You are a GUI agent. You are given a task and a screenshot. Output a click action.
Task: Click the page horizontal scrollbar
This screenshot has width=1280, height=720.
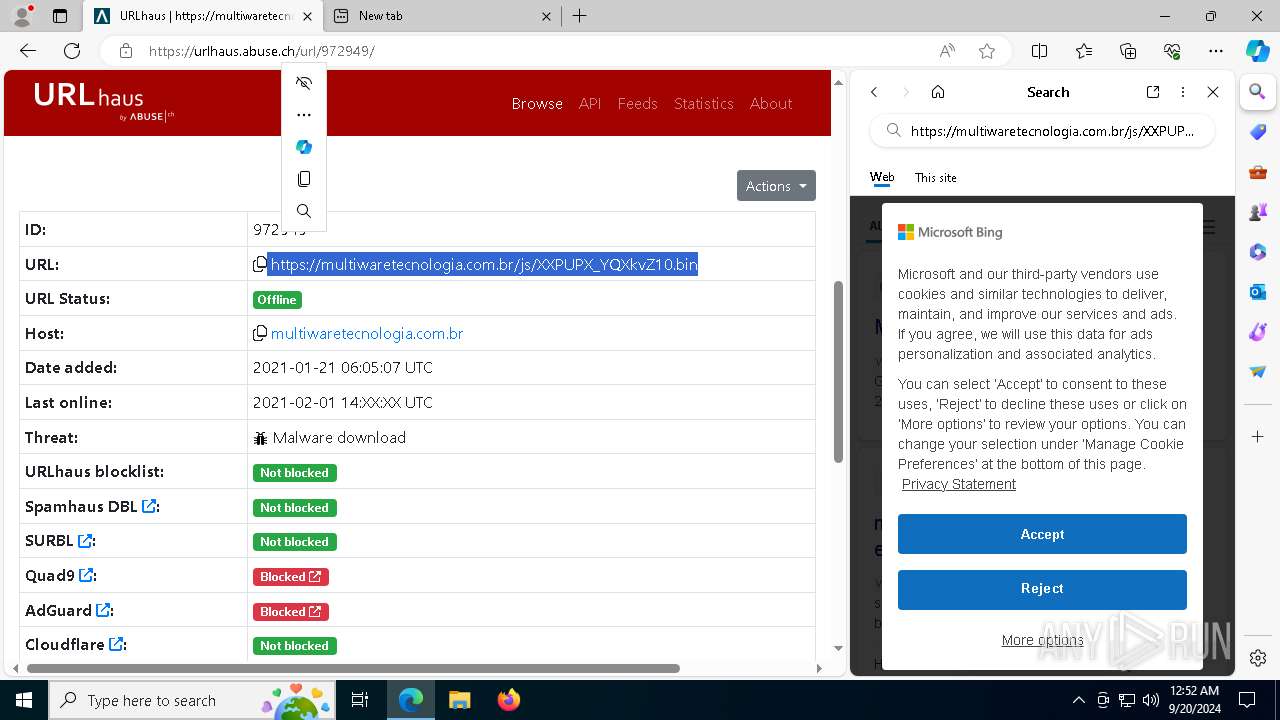pyautogui.click(x=353, y=668)
